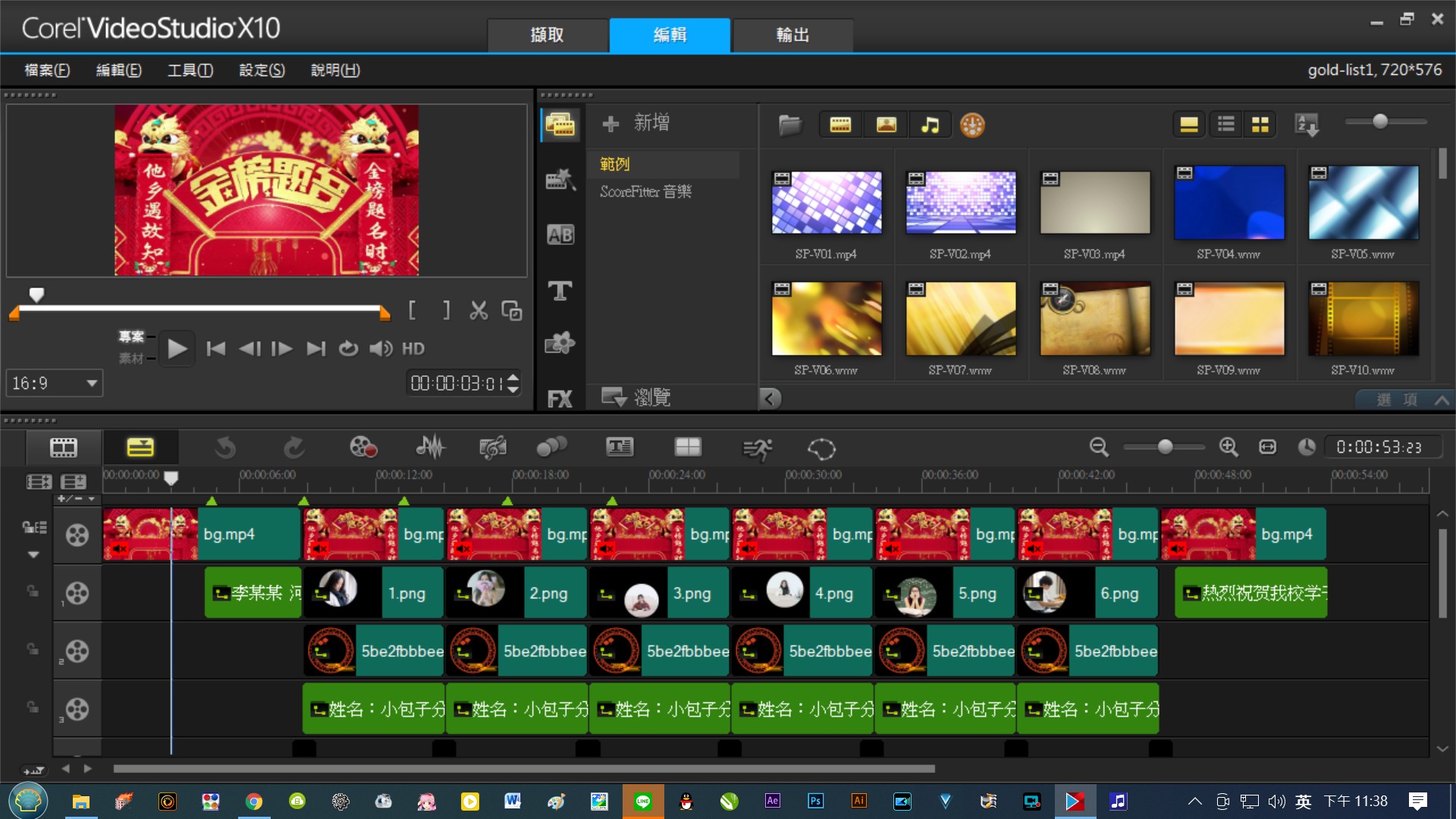Toggle hide titles thumbnail view button

[x=1188, y=125]
